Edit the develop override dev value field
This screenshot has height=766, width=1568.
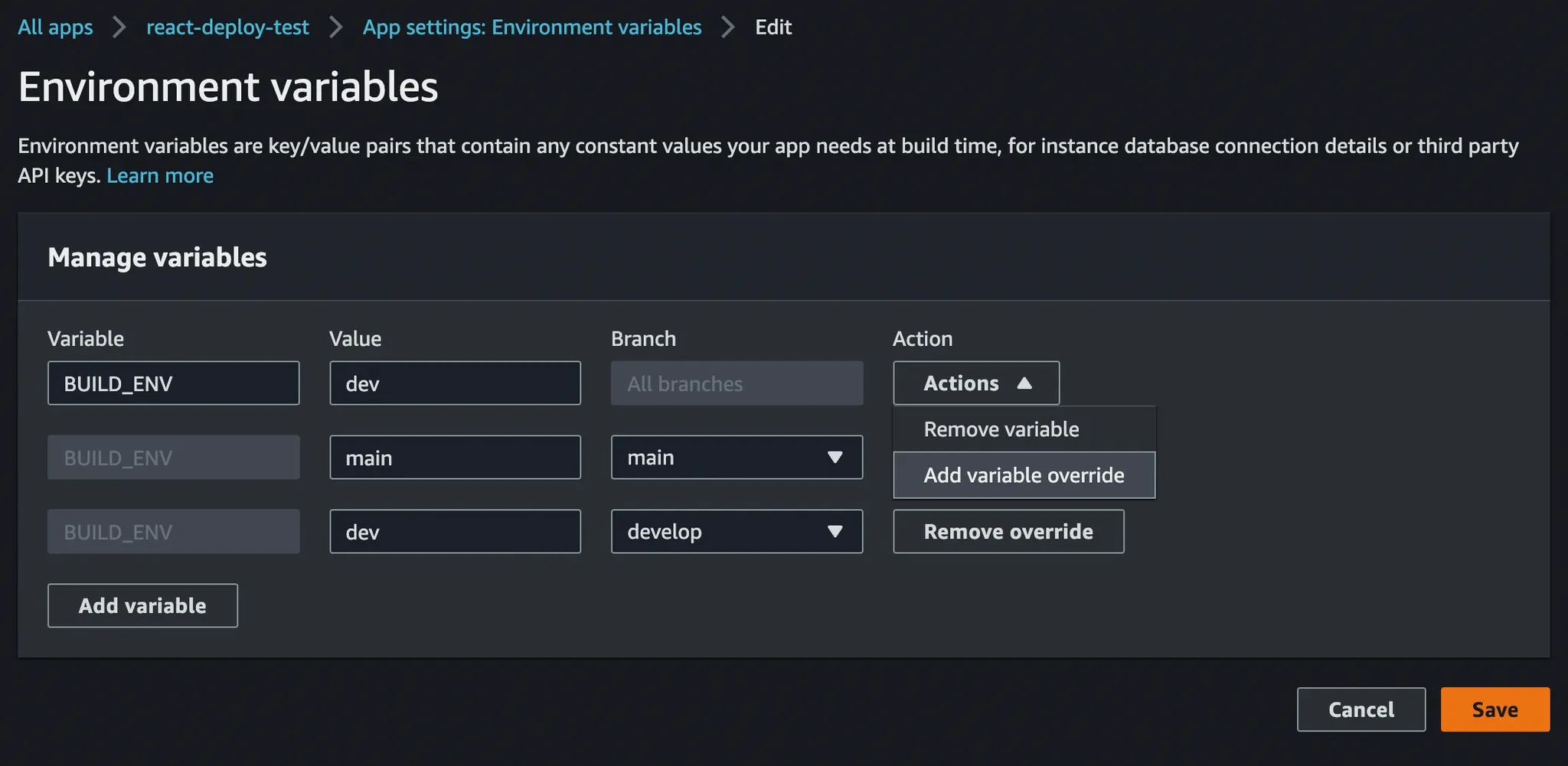[455, 532]
